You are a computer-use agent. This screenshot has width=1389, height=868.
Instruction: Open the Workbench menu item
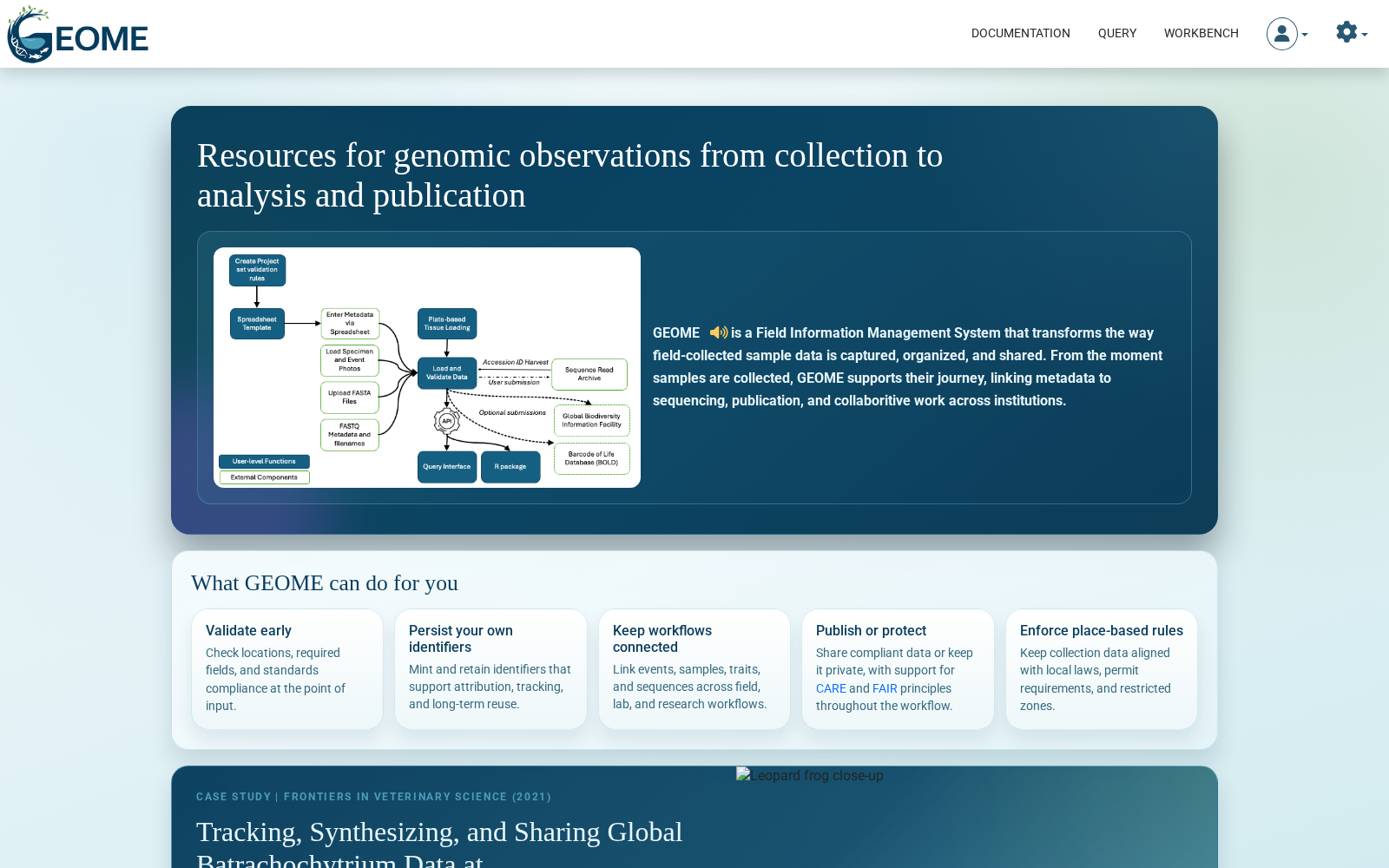click(x=1201, y=34)
